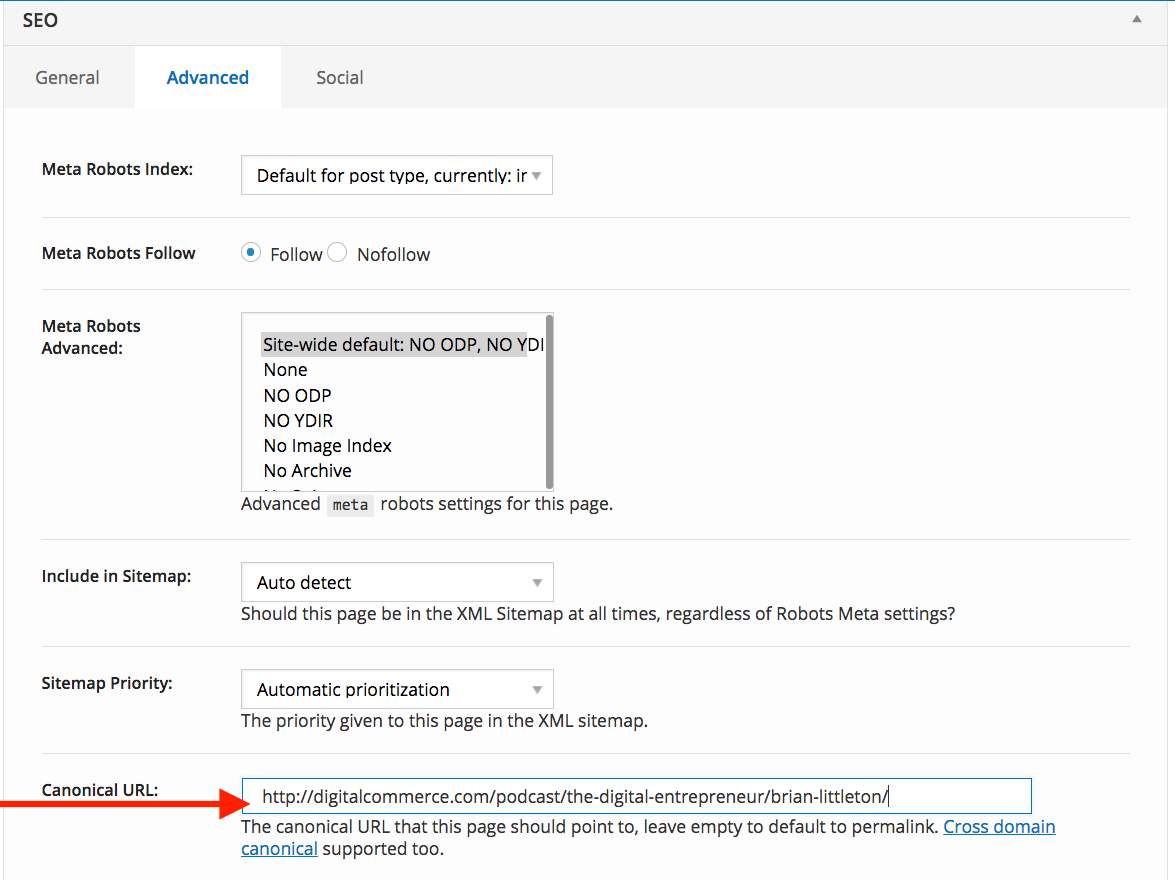Click the Canonical URL field label

(100, 790)
